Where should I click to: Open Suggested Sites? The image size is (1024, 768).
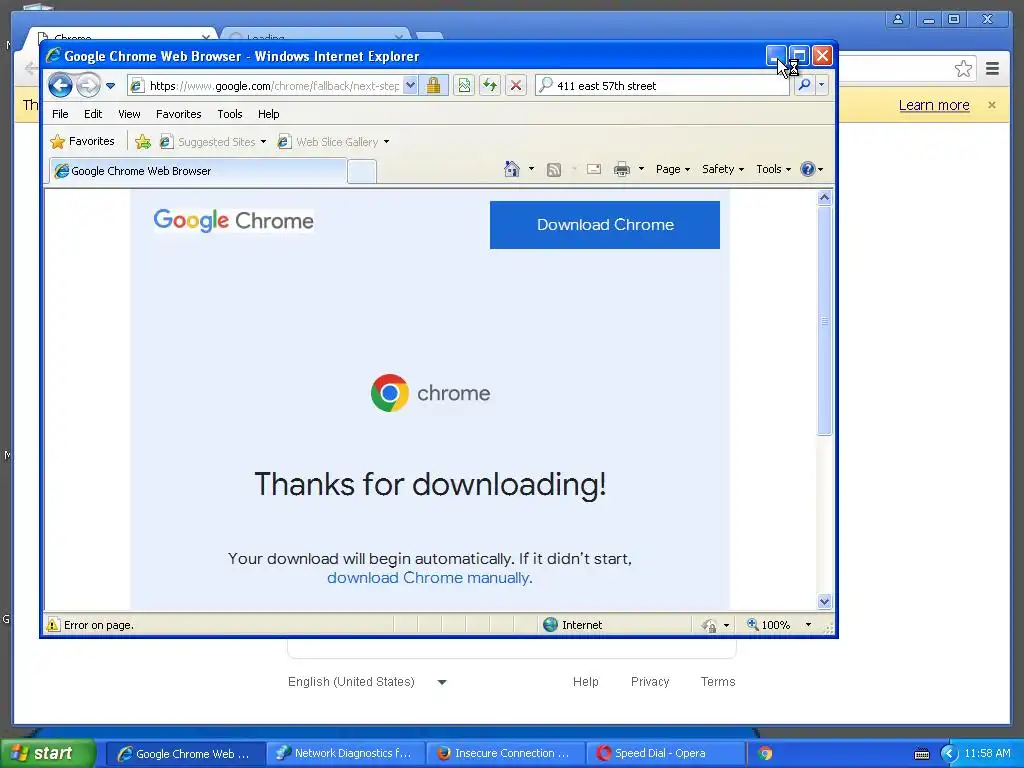[214, 142]
